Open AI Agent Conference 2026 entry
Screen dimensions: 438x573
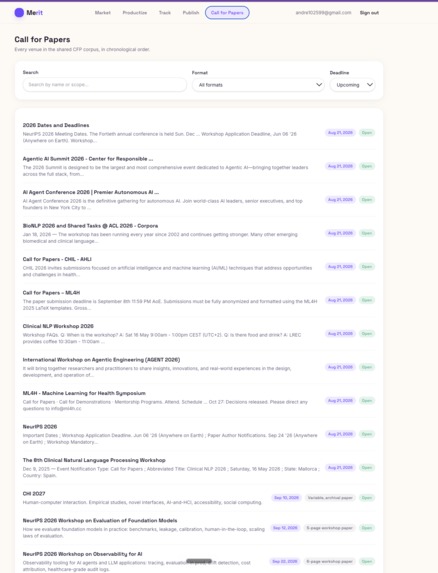91,192
